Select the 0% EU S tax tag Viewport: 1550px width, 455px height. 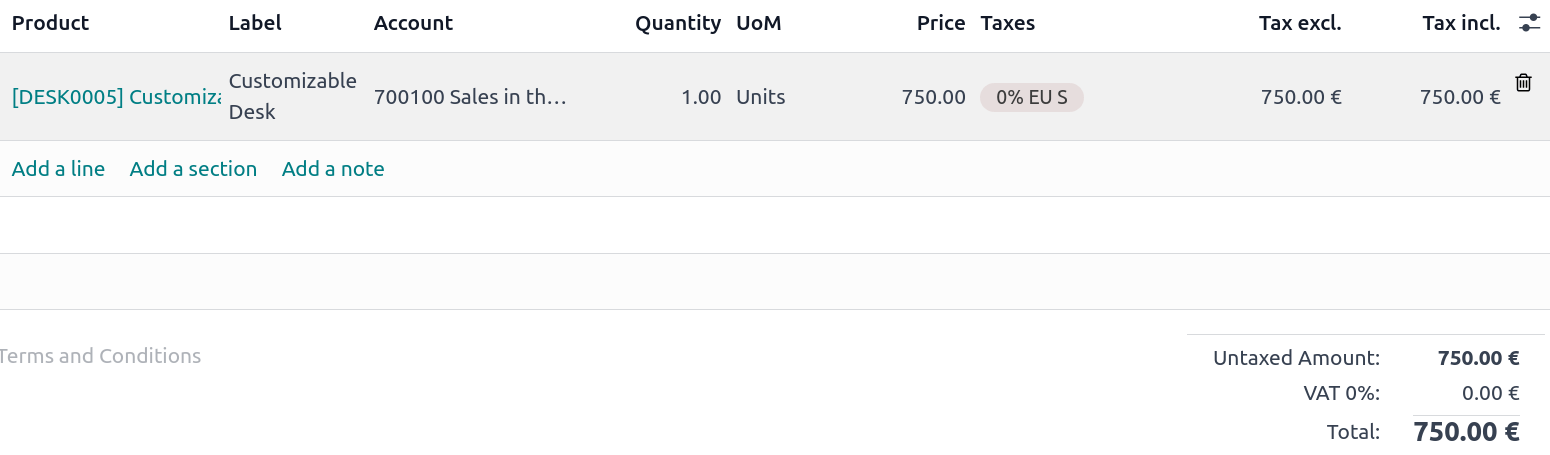[x=1031, y=97]
